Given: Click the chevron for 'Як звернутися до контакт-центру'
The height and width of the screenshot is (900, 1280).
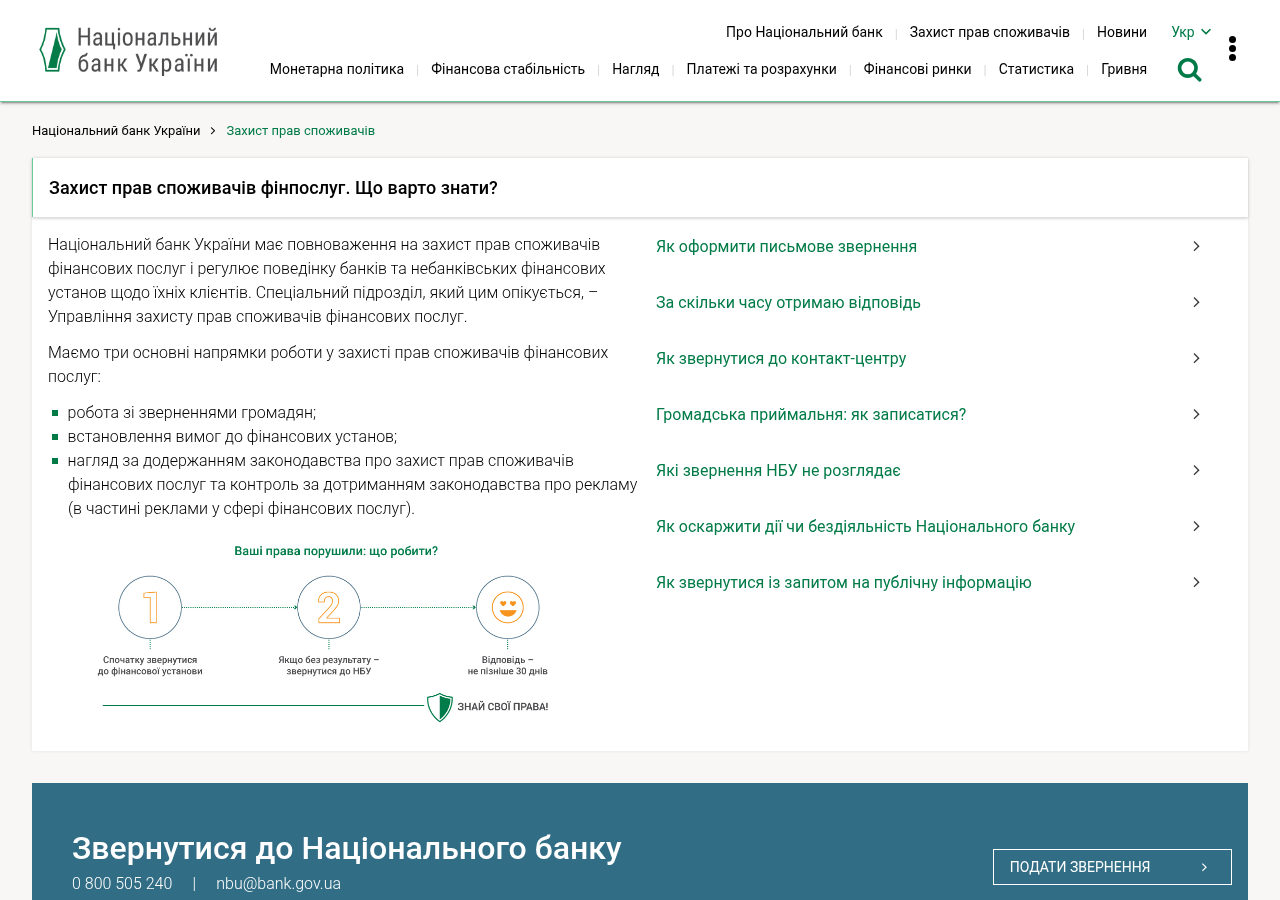Looking at the screenshot, I should click(1196, 358).
